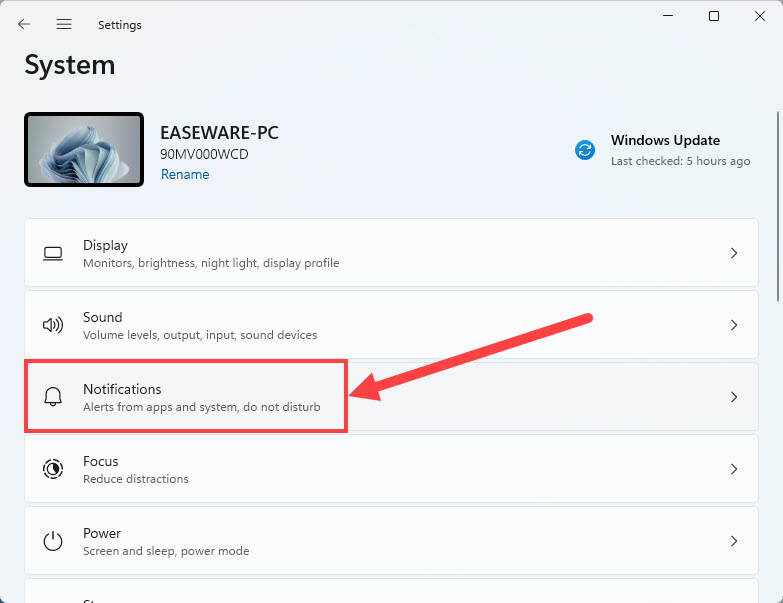Image resolution: width=783 pixels, height=603 pixels.
Task: Open Notifications settings entry
Action: click(x=392, y=397)
